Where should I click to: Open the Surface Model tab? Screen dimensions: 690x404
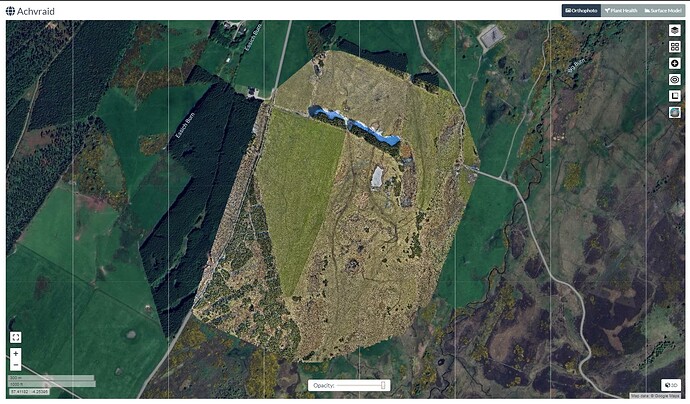click(x=663, y=10)
